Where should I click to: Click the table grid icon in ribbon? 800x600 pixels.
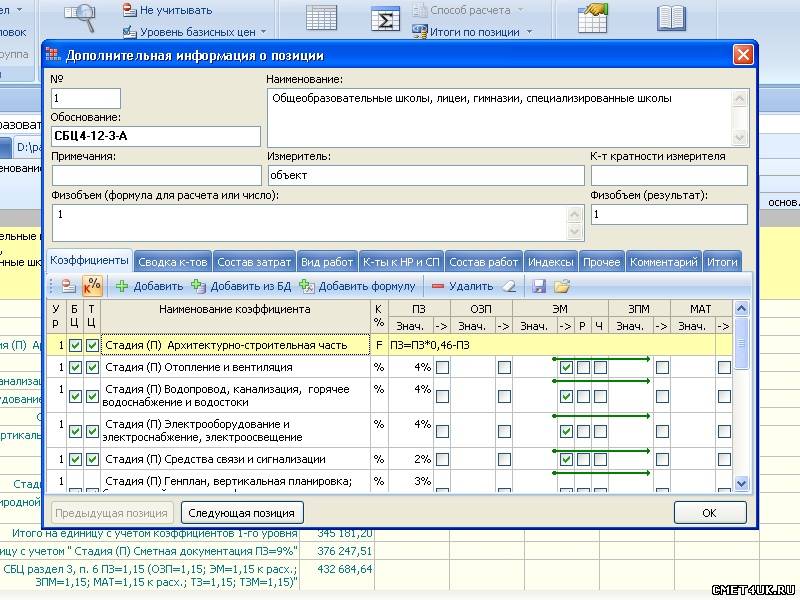point(321,19)
